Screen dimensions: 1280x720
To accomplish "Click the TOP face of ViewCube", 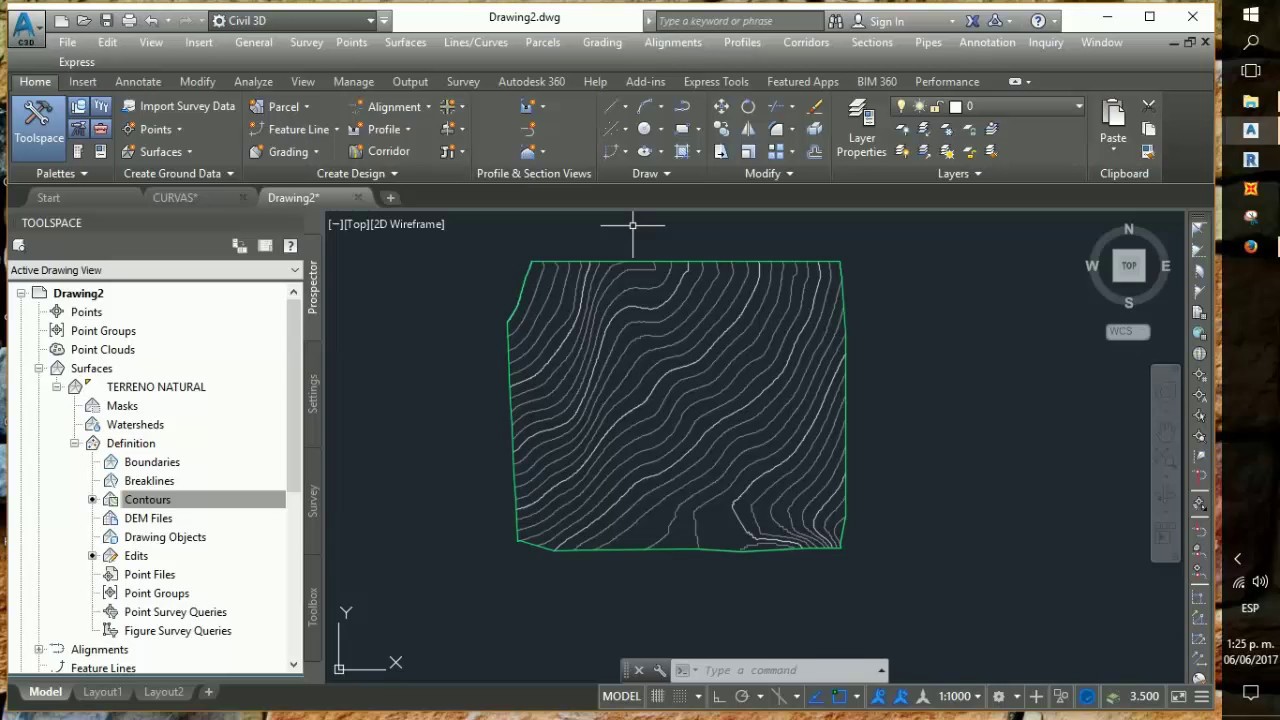I will click(1129, 266).
